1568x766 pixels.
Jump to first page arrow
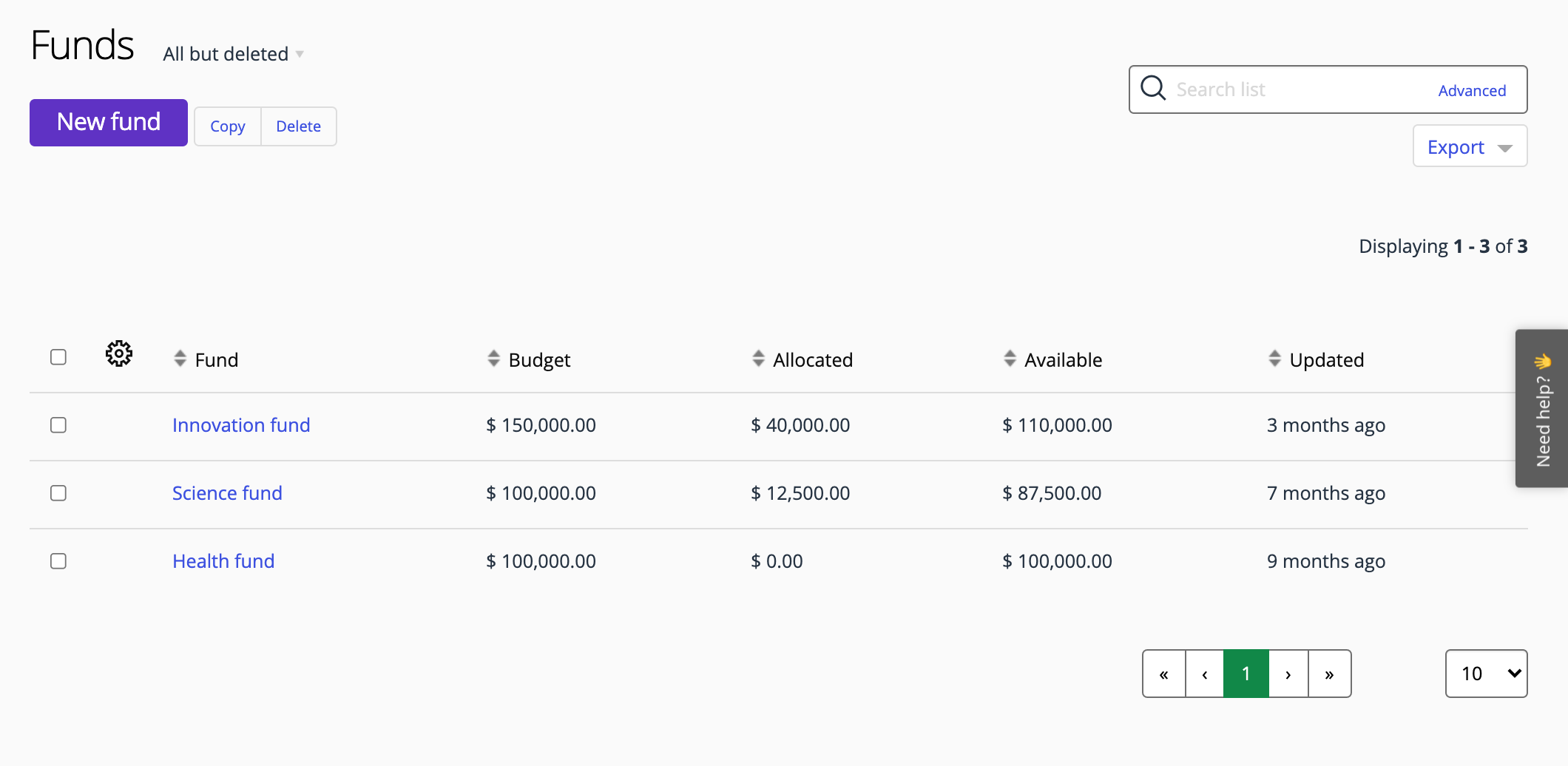pyautogui.click(x=1164, y=674)
